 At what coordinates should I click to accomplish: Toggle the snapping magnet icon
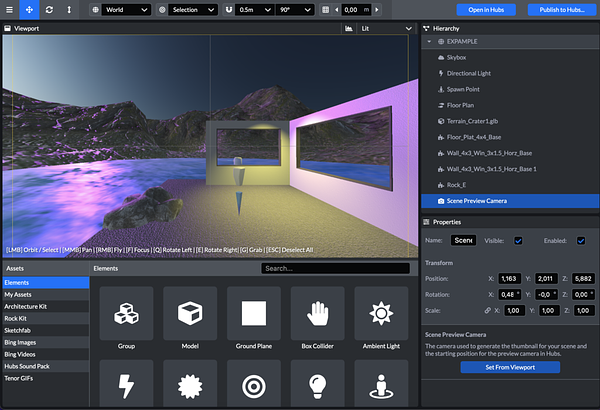click(228, 9)
